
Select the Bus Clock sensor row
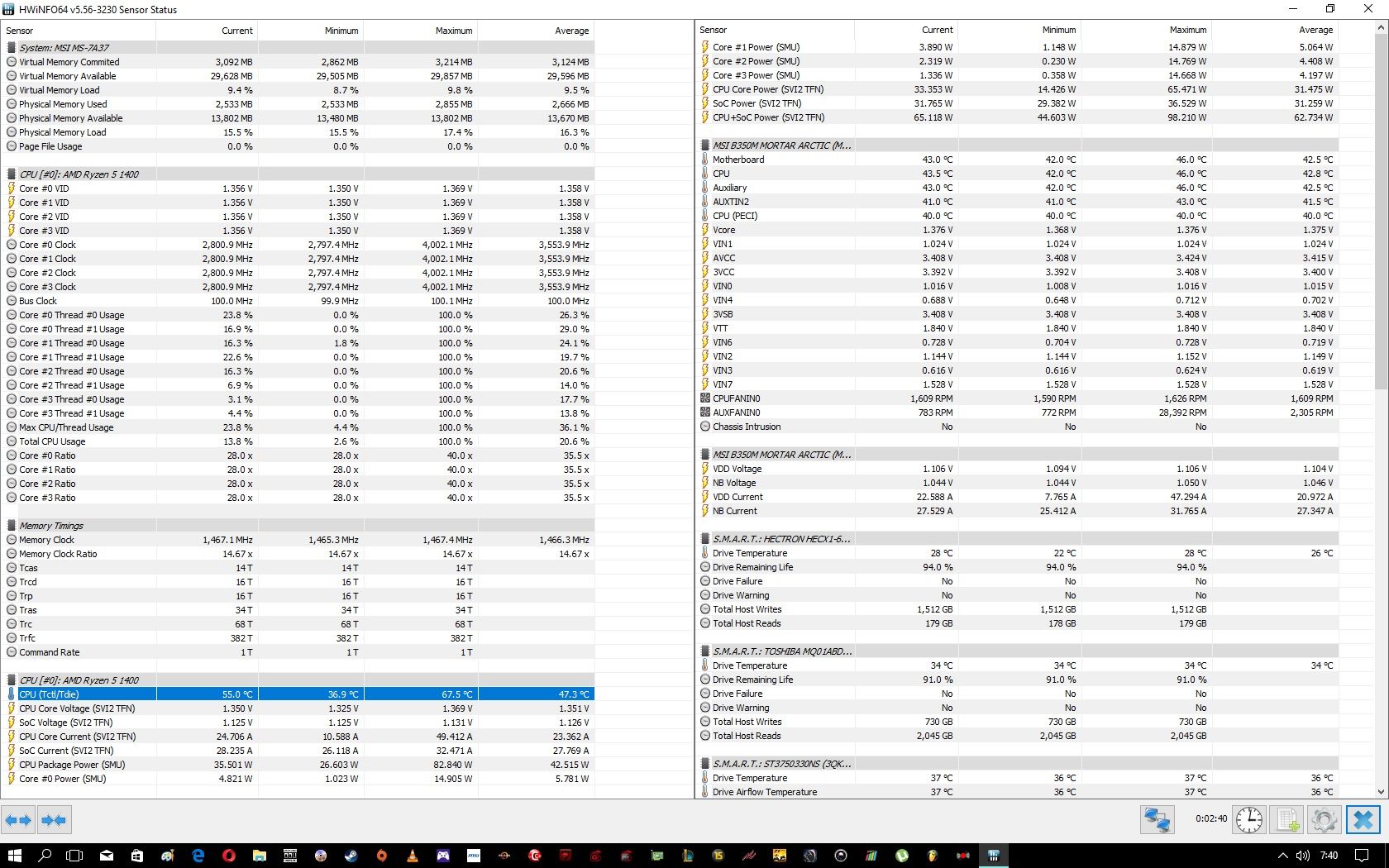298,301
